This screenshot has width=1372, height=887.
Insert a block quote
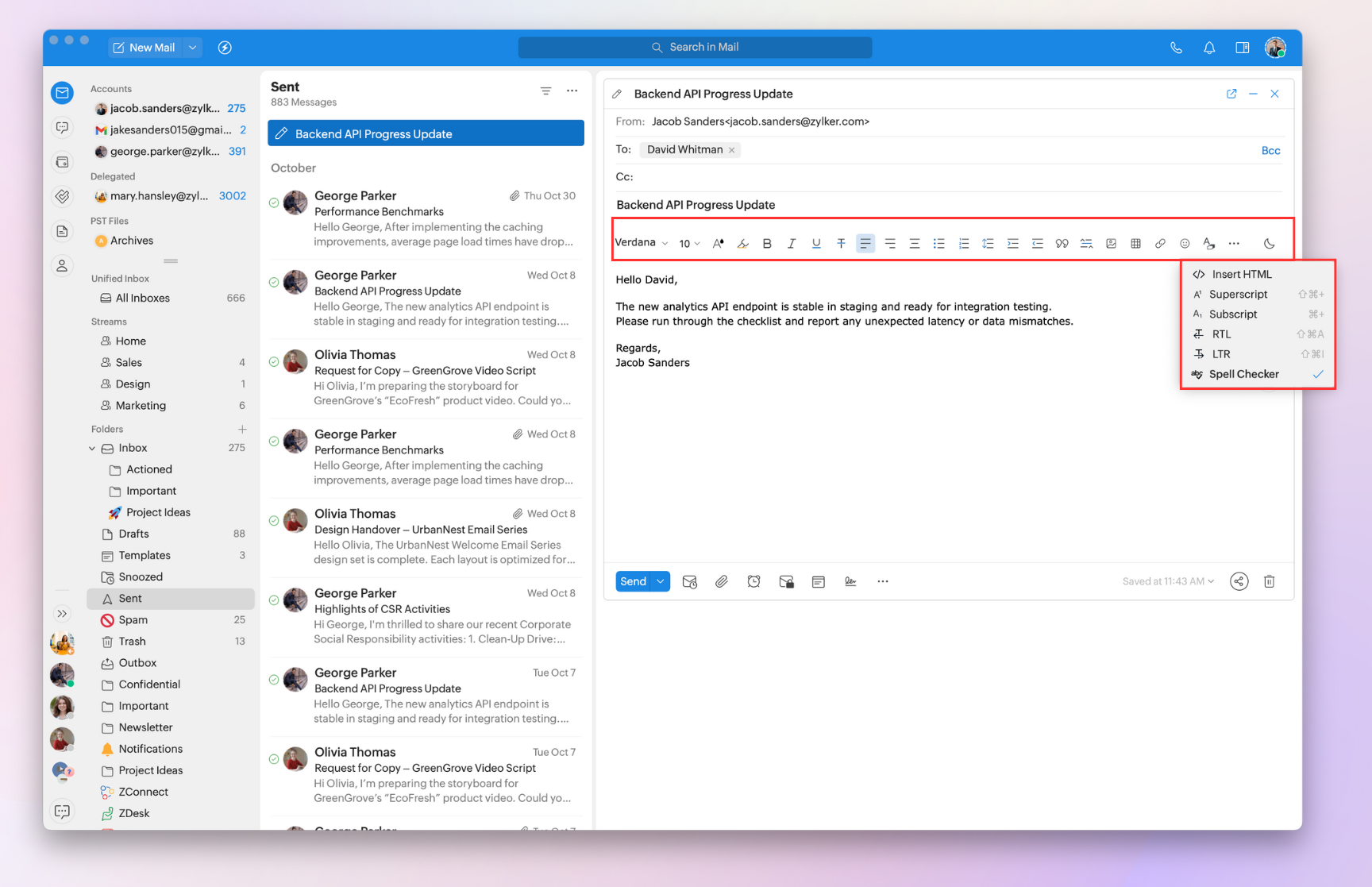click(x=1062, y=244)
